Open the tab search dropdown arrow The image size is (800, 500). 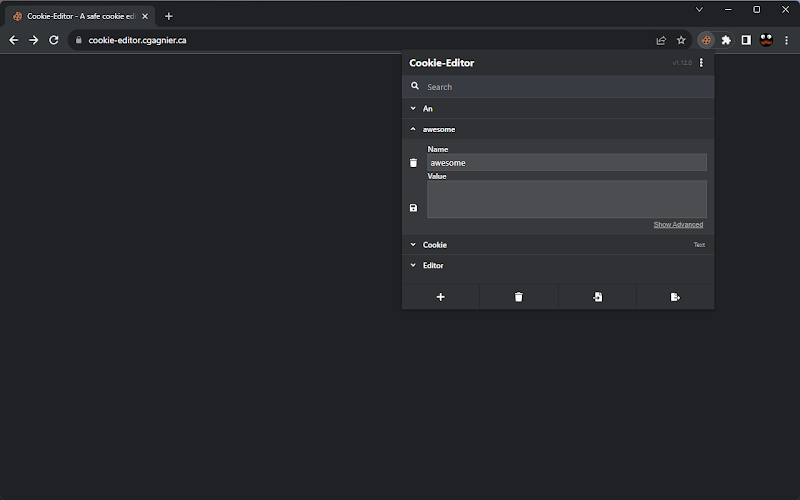pos(699,9)
